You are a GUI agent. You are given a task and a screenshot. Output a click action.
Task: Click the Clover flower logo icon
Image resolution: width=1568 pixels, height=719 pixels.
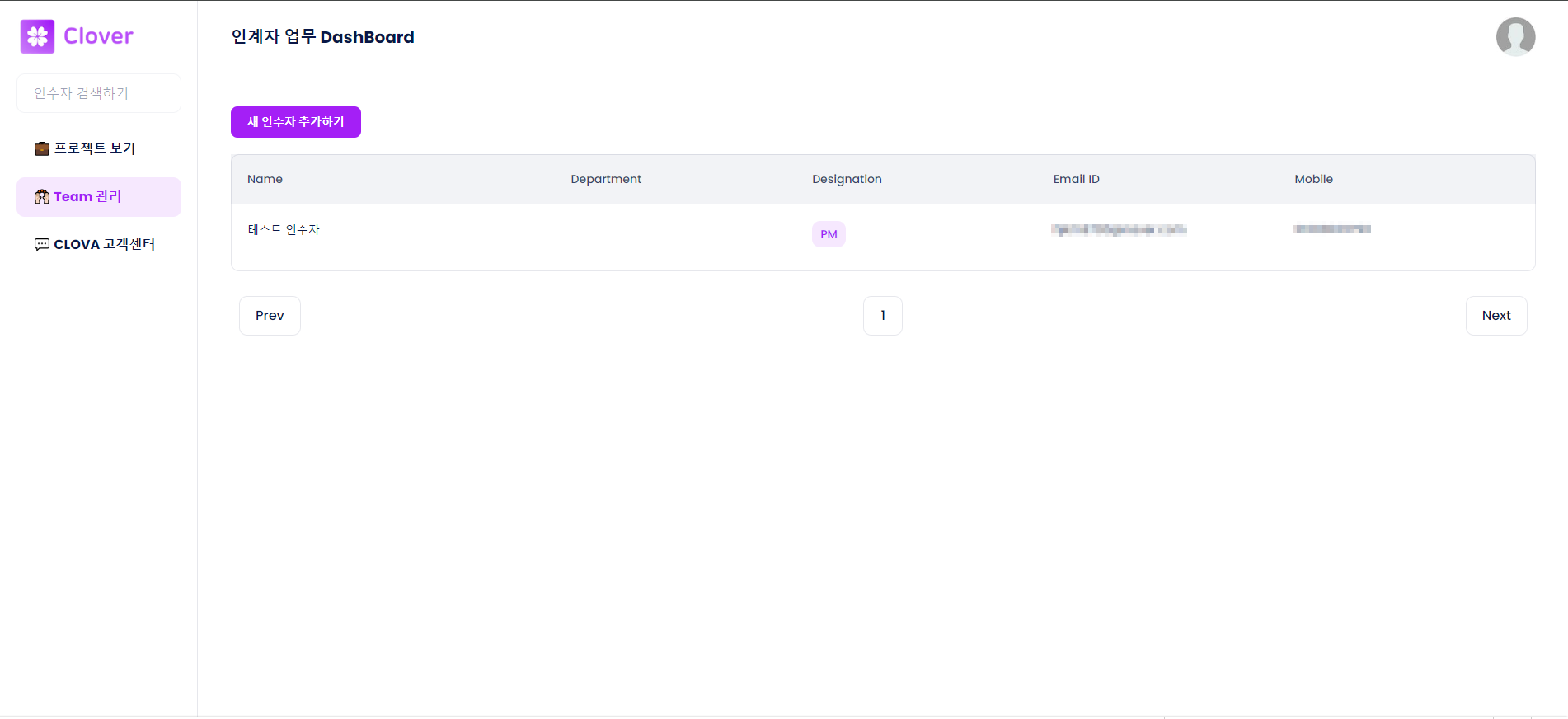[37, 36]
